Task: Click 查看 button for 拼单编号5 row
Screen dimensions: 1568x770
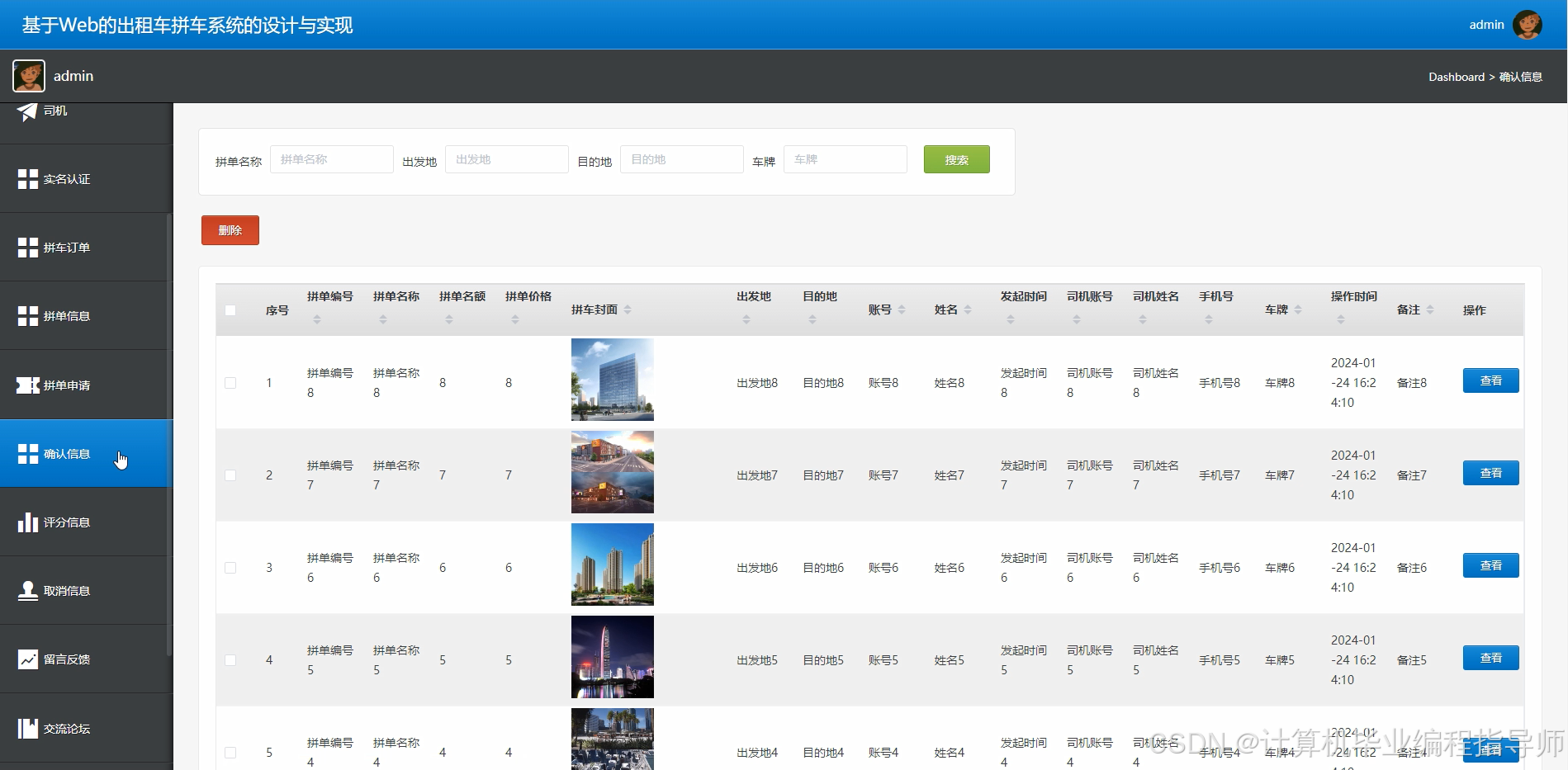Action: 1490,658
